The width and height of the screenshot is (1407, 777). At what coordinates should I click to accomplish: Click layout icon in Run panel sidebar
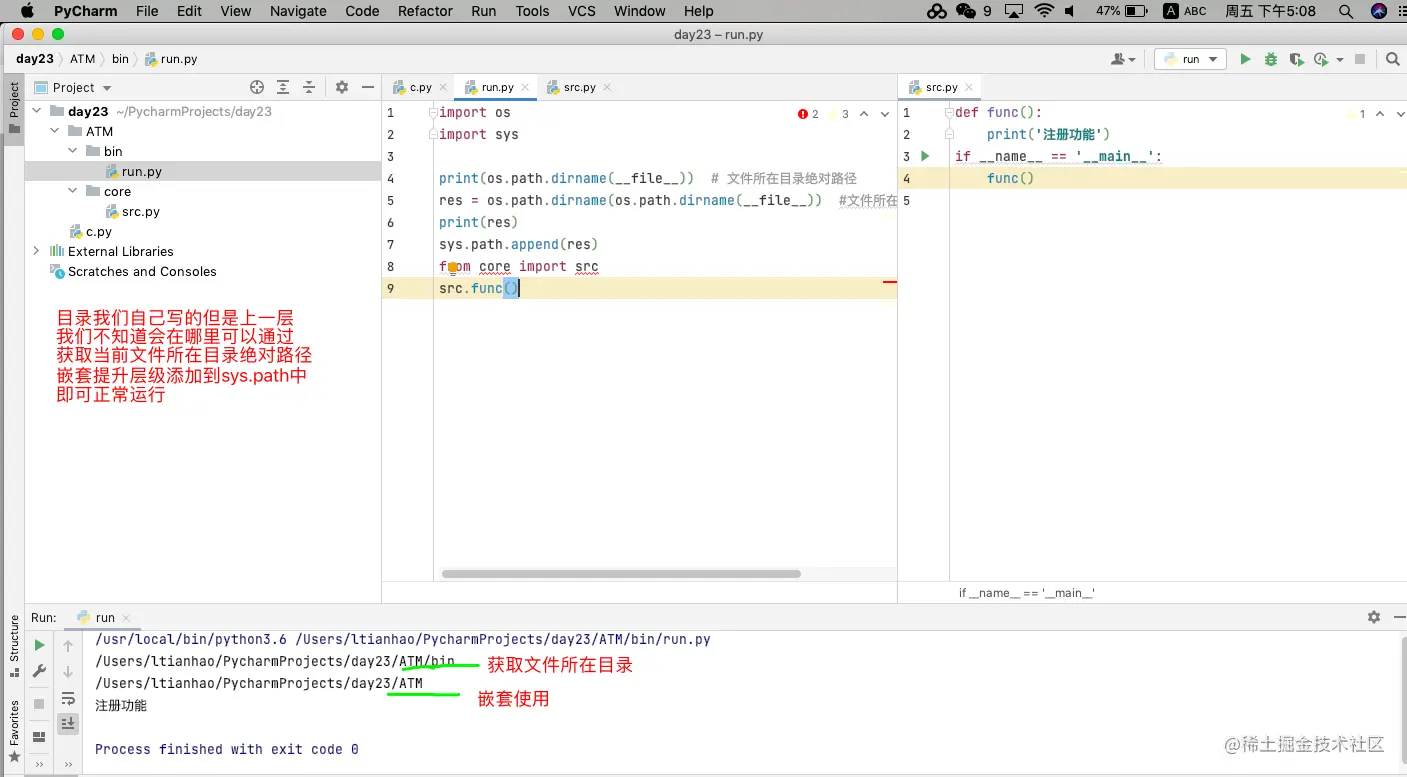(x=39, y=737)
